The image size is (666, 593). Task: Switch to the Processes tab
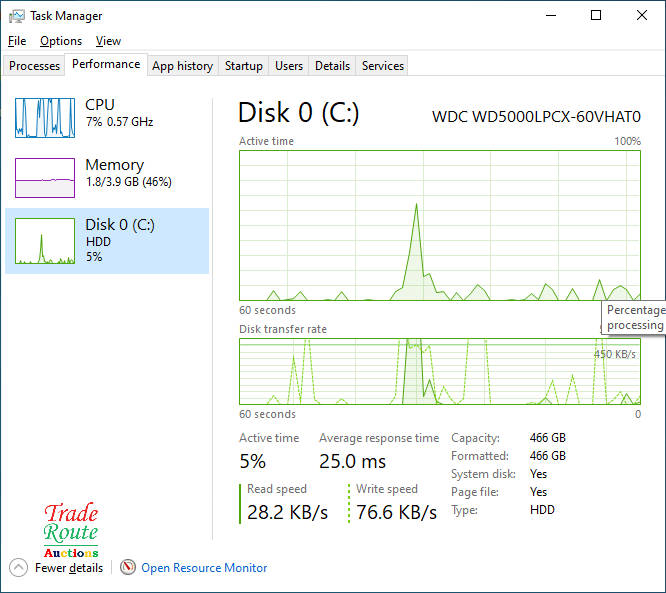(x=35, y=66)
